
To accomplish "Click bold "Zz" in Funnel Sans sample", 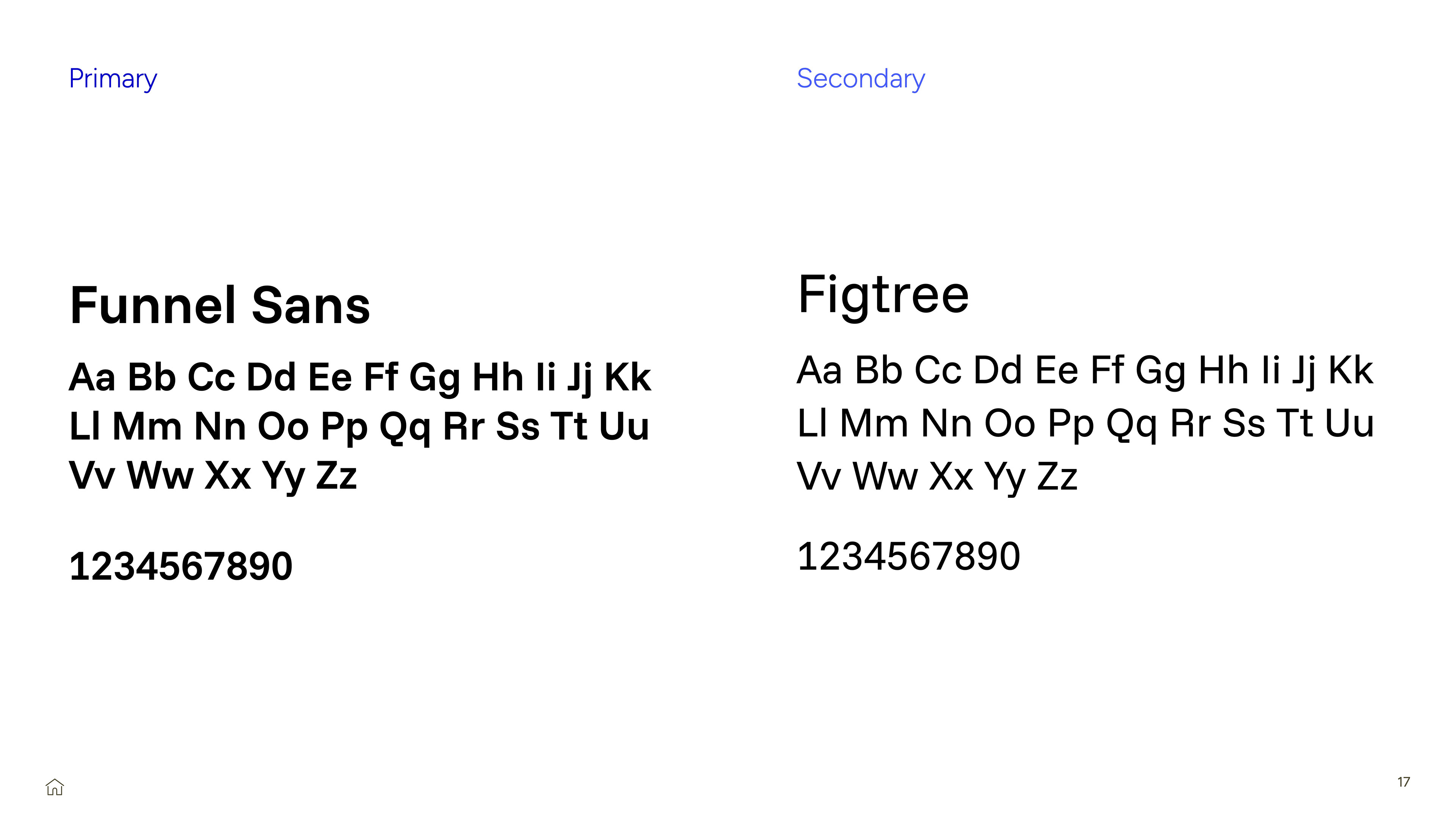I will tap(336, 476).
